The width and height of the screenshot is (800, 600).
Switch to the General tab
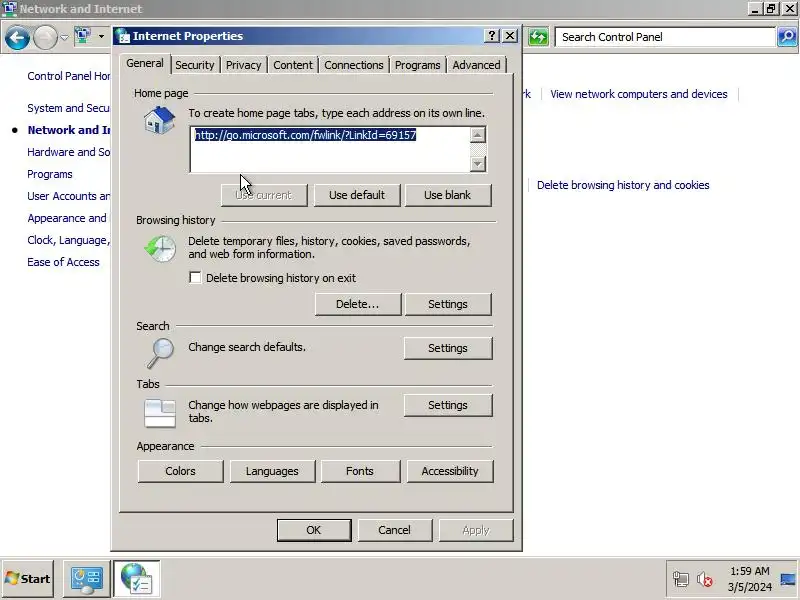[x=145, y=63]
